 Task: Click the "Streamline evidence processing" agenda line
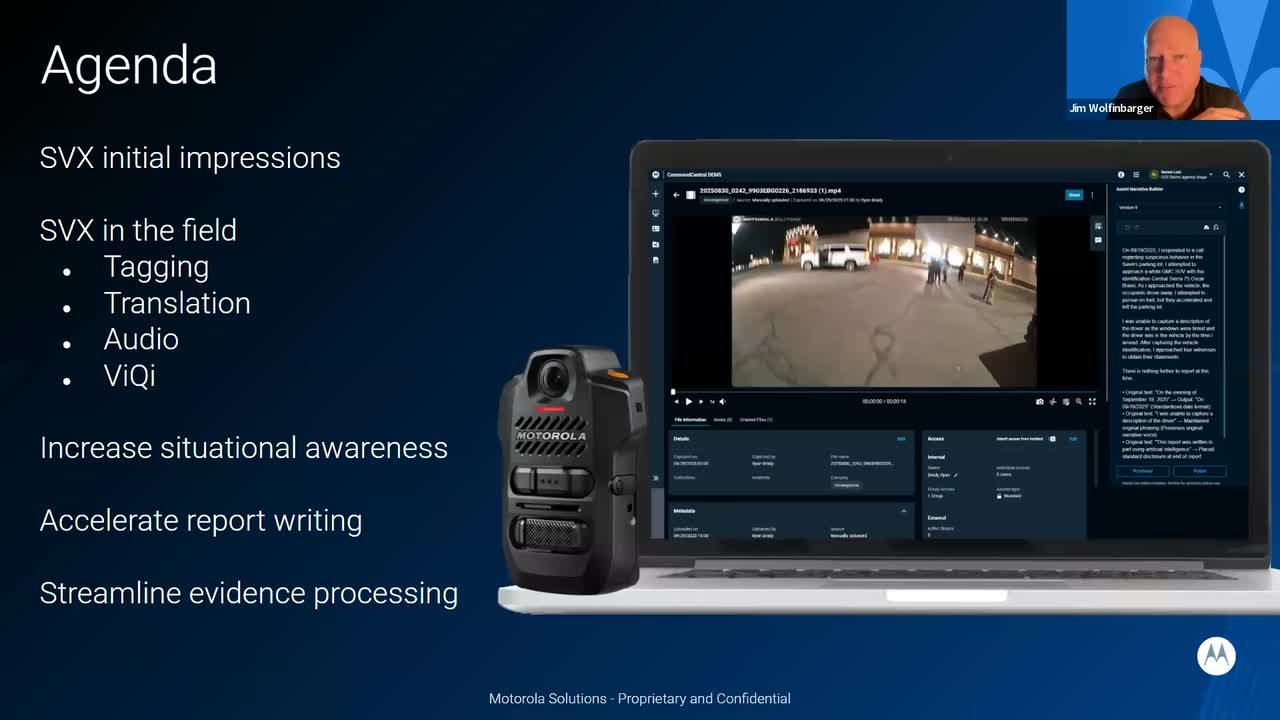(x=249, y=593)
